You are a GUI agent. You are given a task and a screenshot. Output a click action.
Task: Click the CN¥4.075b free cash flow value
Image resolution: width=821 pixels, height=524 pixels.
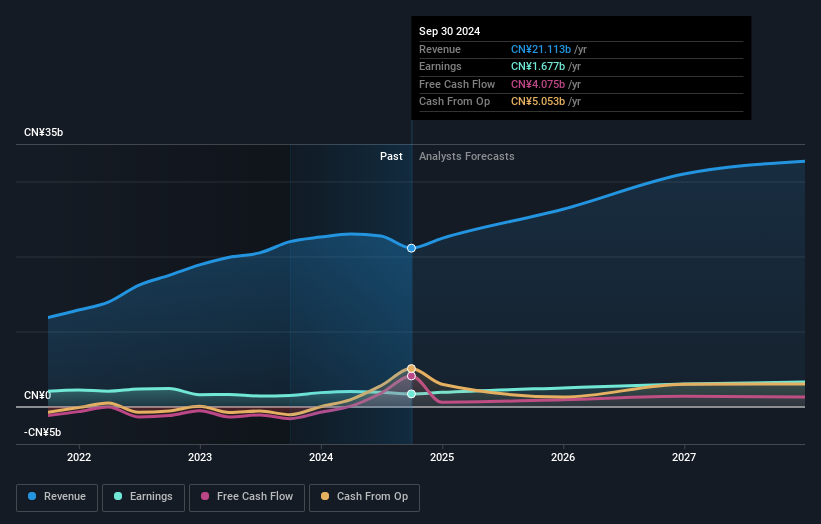pos(538,84)
